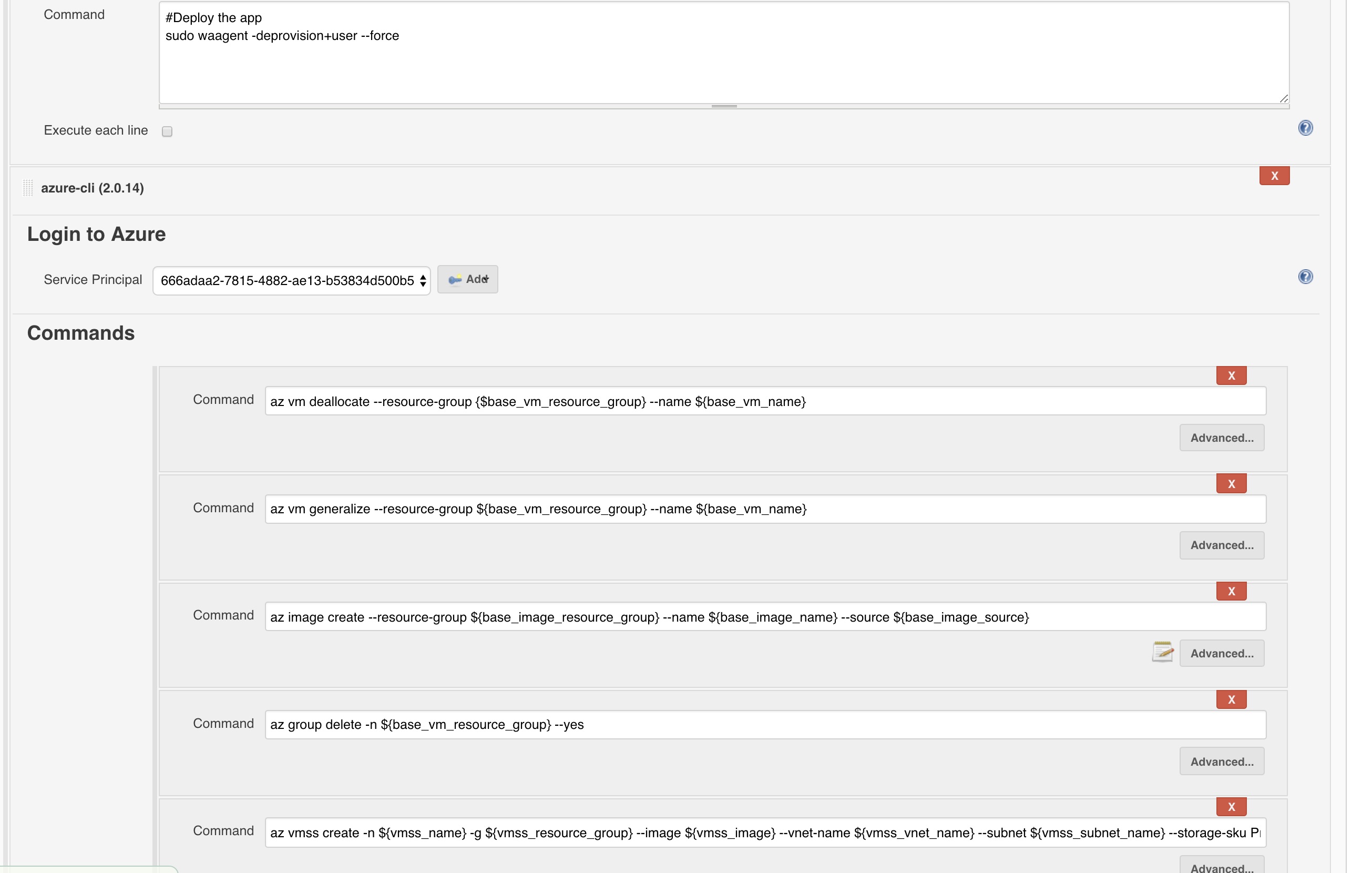Remove the az vm deallocate command
This screenshot has height=873, width=1372.
(1231, 375)
